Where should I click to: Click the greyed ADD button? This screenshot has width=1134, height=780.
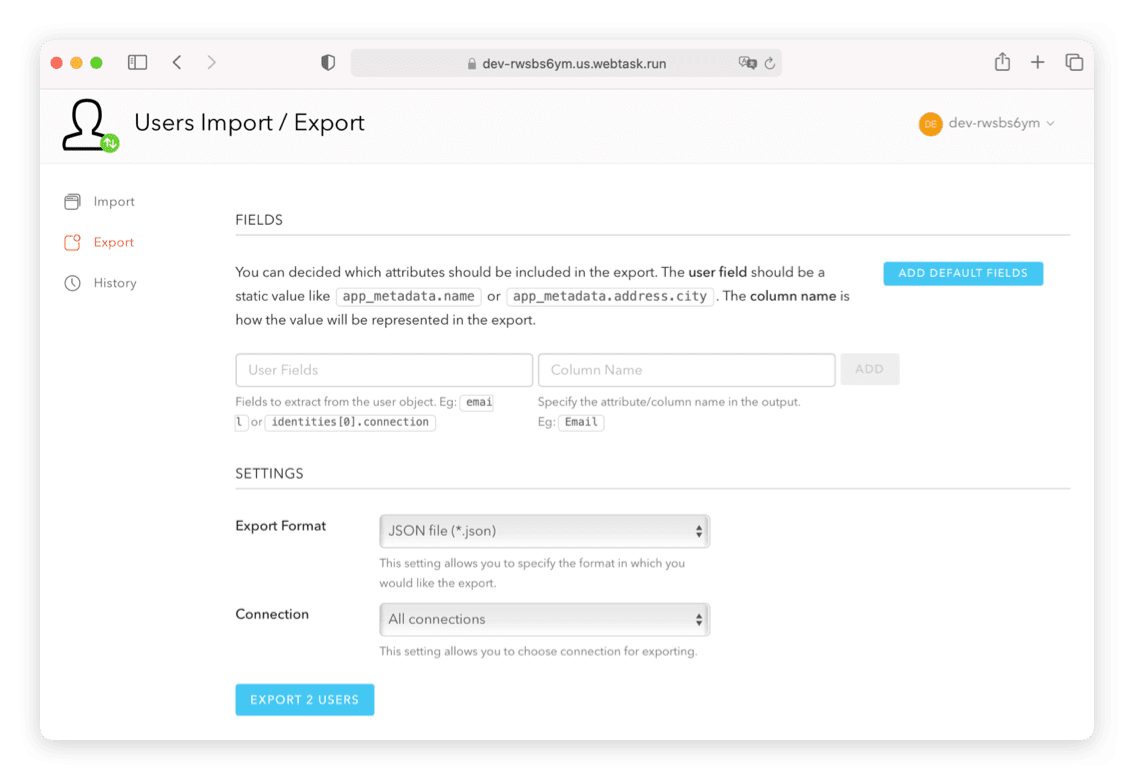pyautogui.click(x=869, y=369)
